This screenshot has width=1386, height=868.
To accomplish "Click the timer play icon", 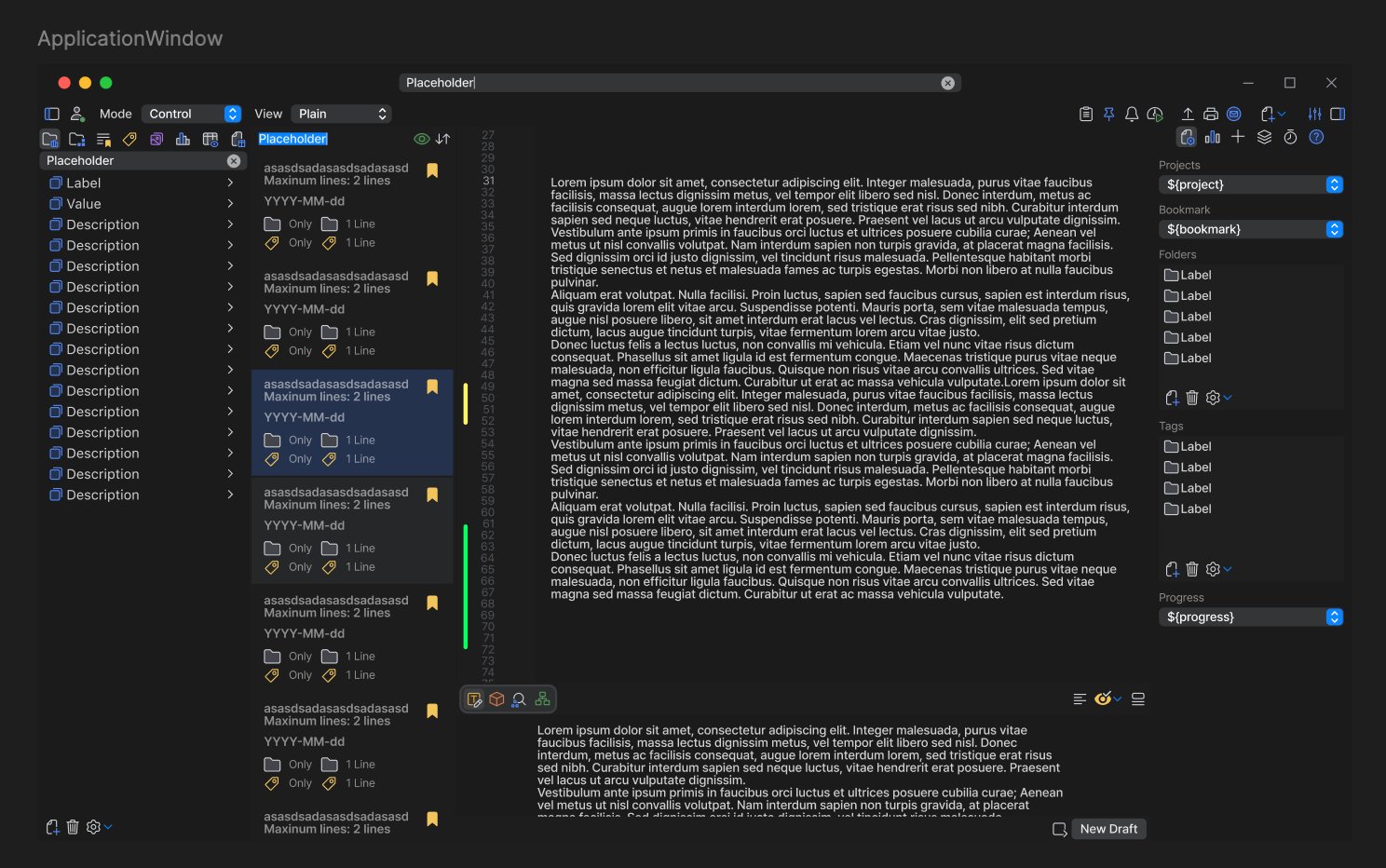I will tap(1155, 114).
